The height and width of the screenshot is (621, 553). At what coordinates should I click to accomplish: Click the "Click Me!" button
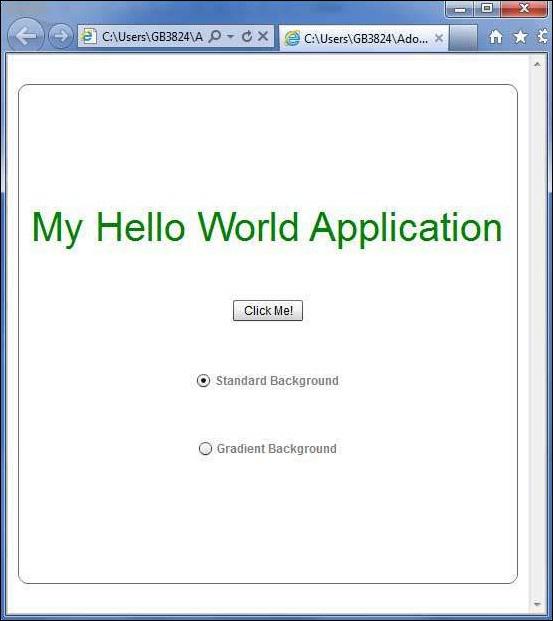(268, 310)
